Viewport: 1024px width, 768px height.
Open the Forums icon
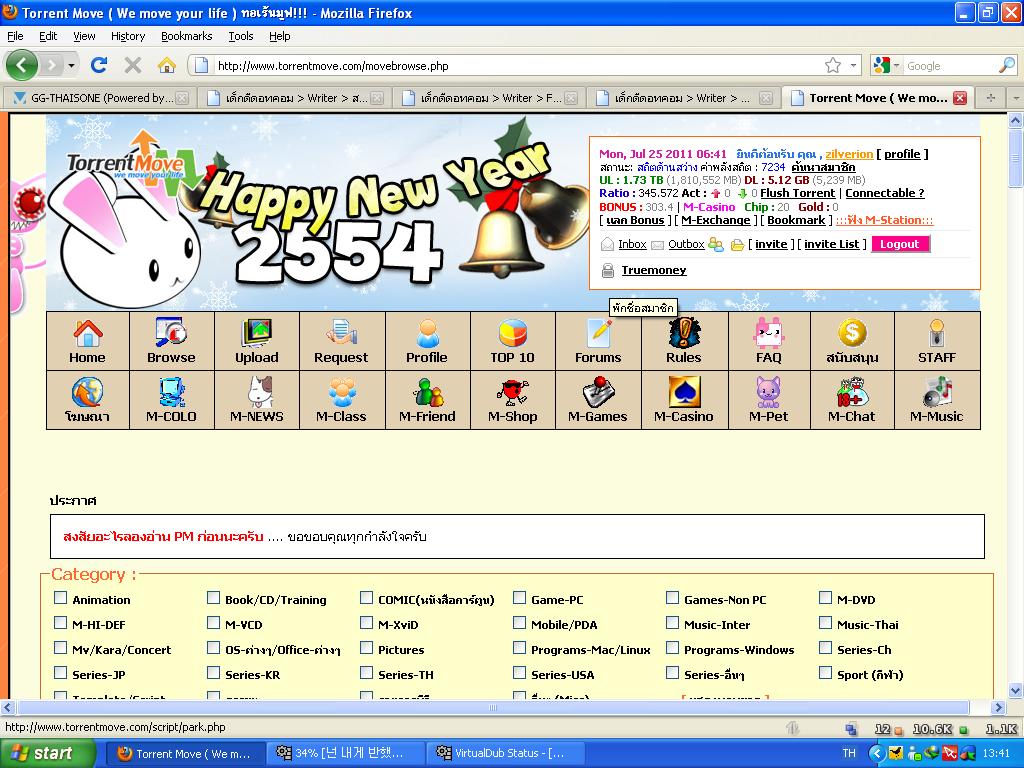click(598, 333)
